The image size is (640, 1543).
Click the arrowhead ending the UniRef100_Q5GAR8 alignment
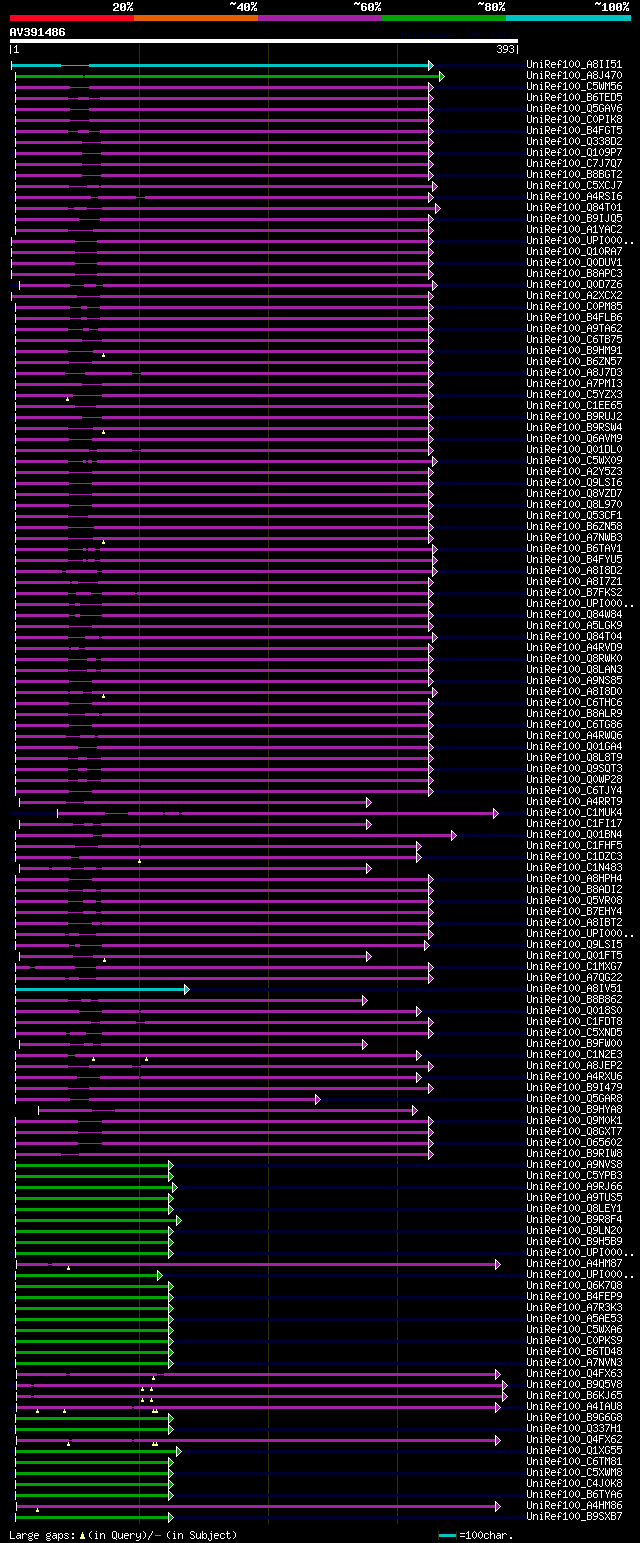(317, 1099)
